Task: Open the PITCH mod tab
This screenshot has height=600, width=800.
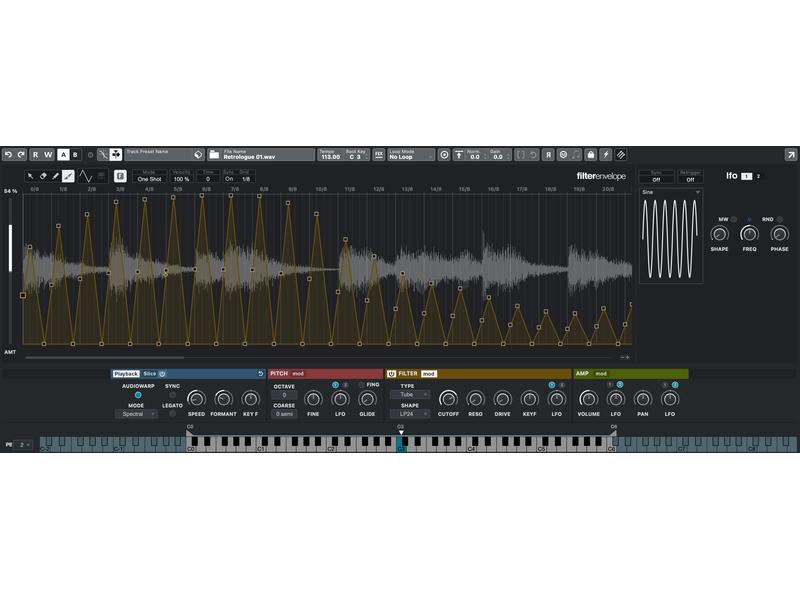Action: (298, 374)
